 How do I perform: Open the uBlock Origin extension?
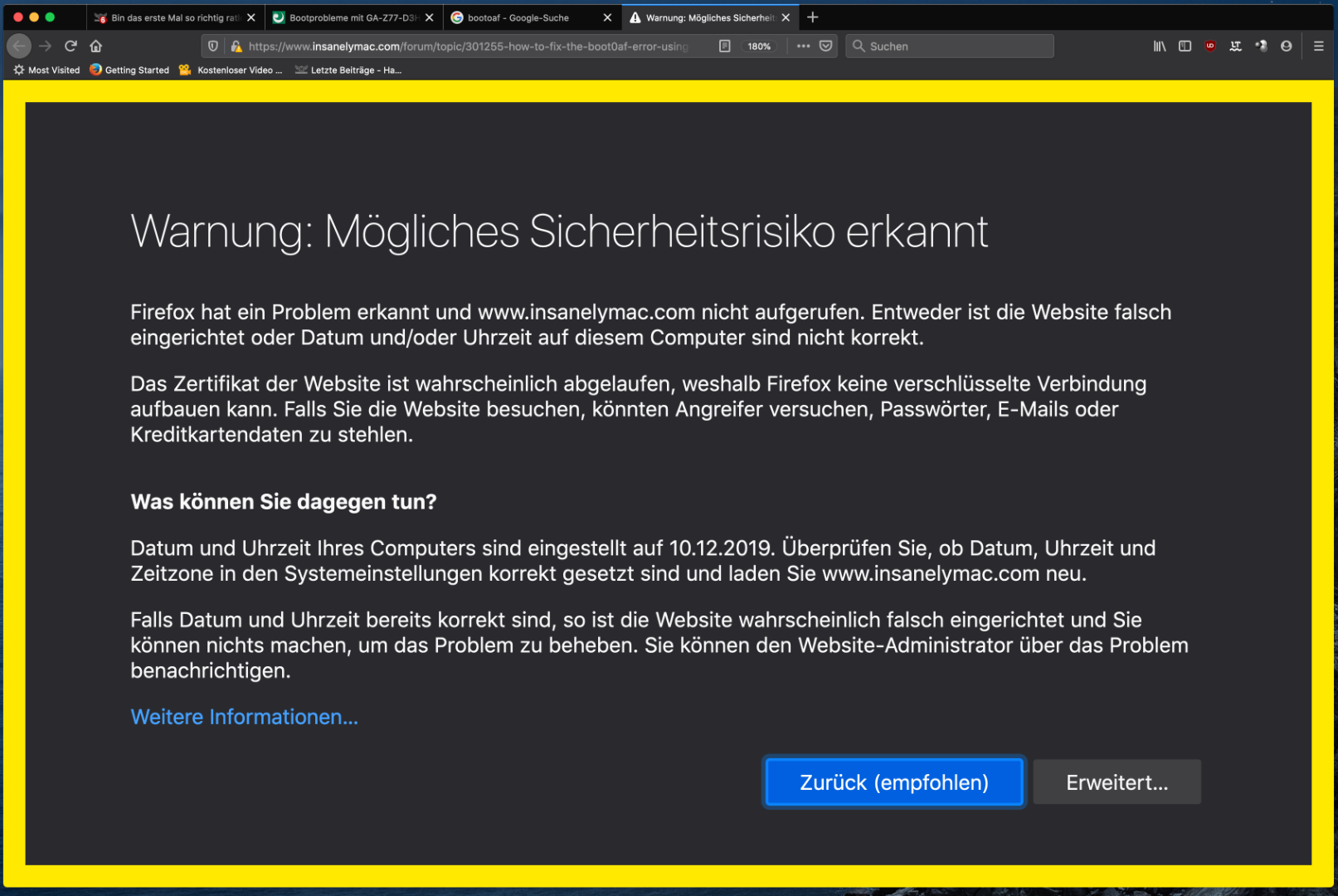click(x=1211, y=46)
